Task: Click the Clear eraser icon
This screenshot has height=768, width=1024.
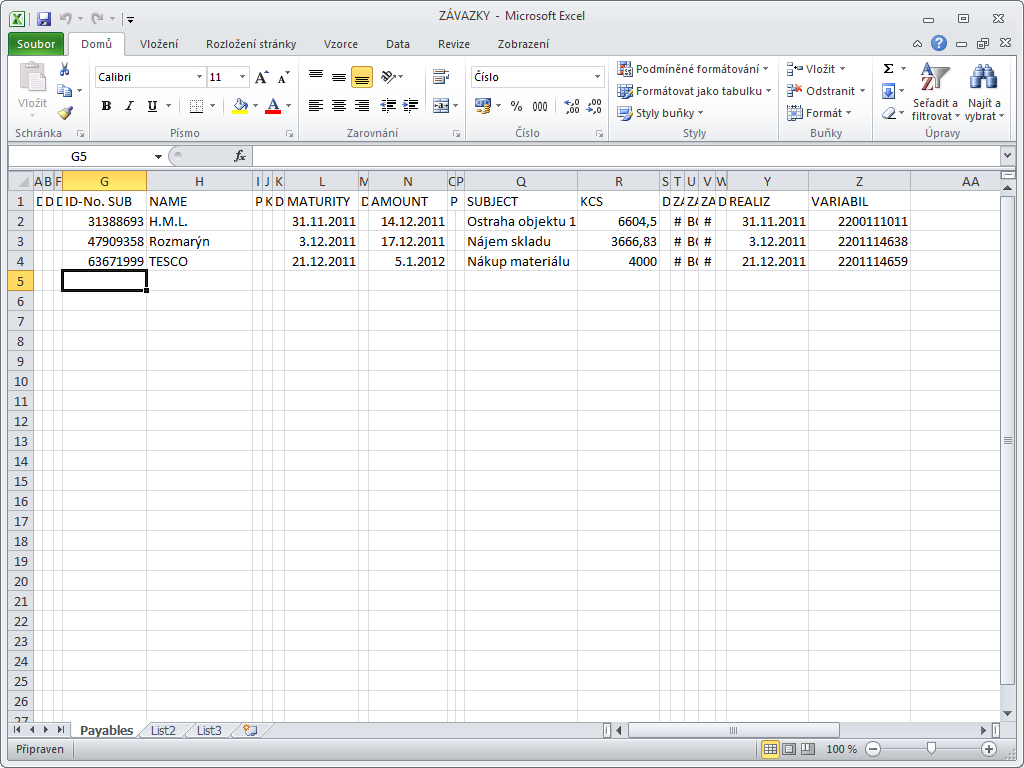Action: pos(888,114)
